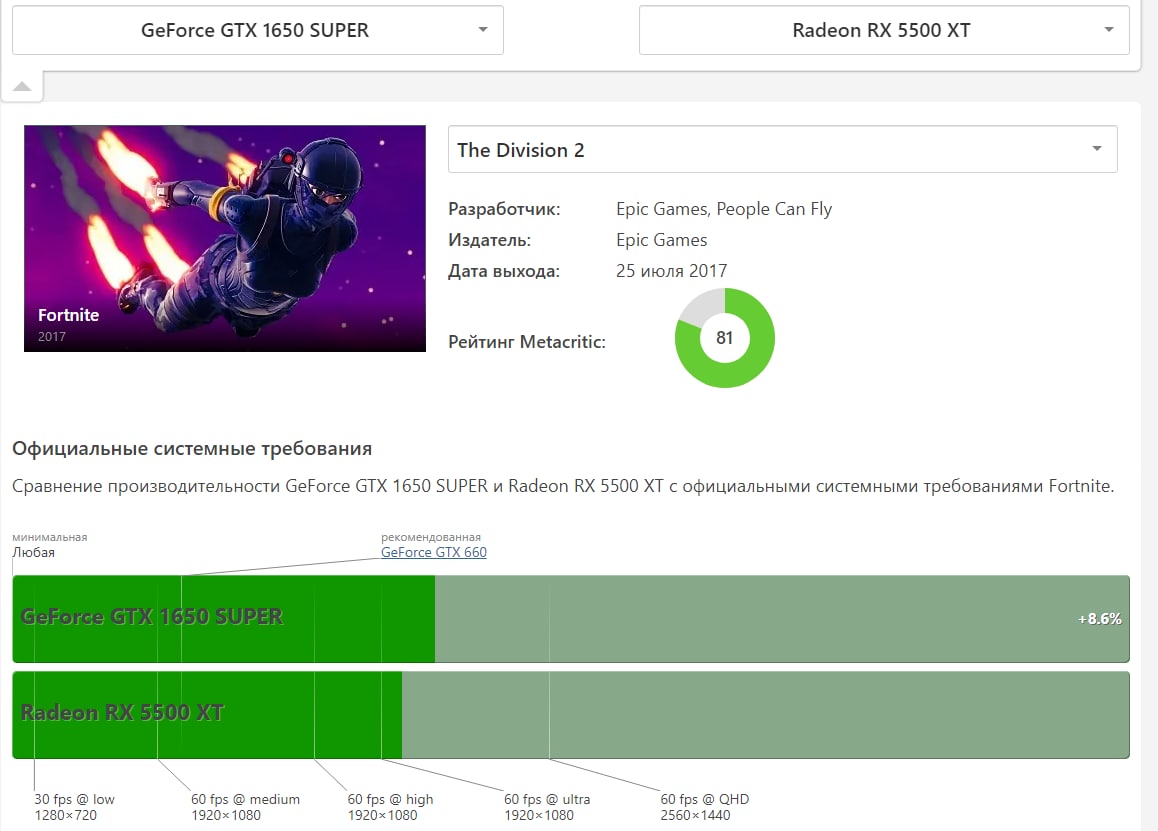Screen dimensions: 1158x831
Task: Click the GeForce GTX 1650 SUPER performance bar
Action: 571,619
